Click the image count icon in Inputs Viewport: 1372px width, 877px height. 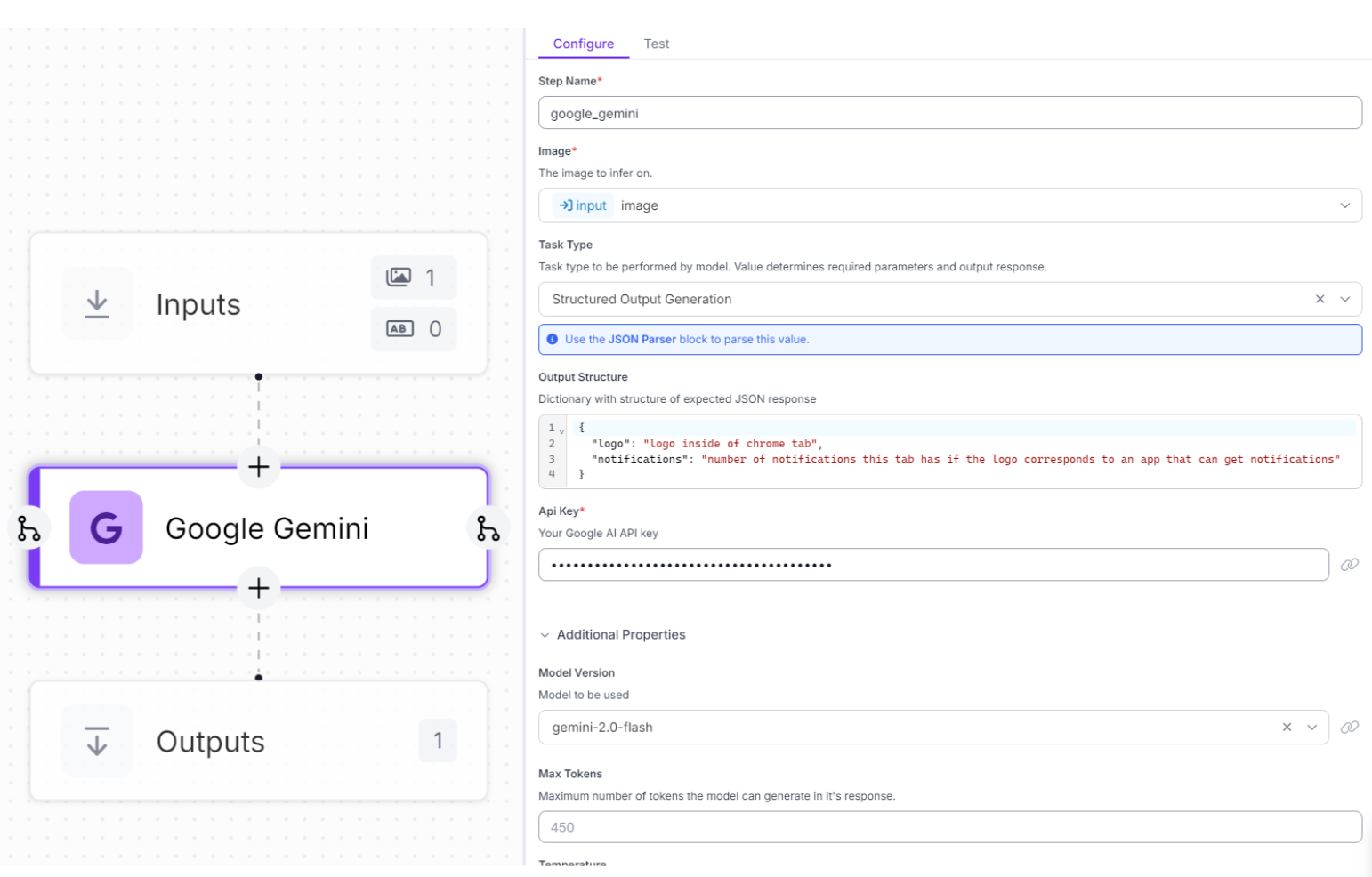399,278
